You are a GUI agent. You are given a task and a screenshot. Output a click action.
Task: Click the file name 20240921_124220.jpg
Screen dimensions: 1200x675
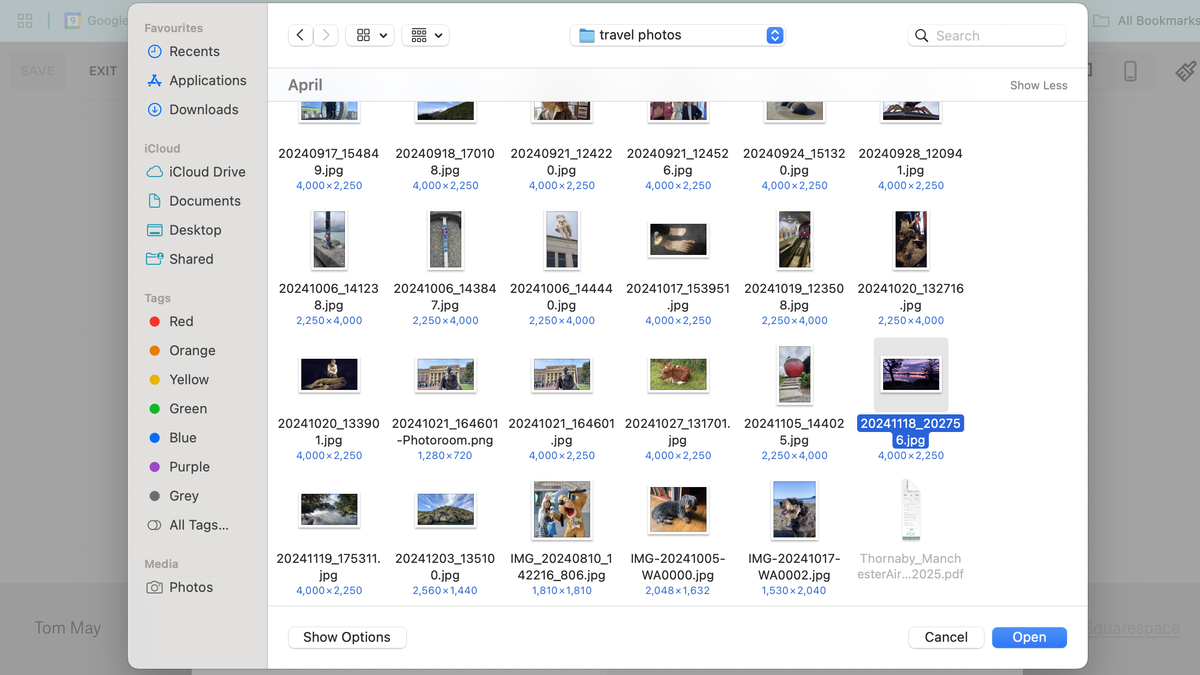click(562, 162)
